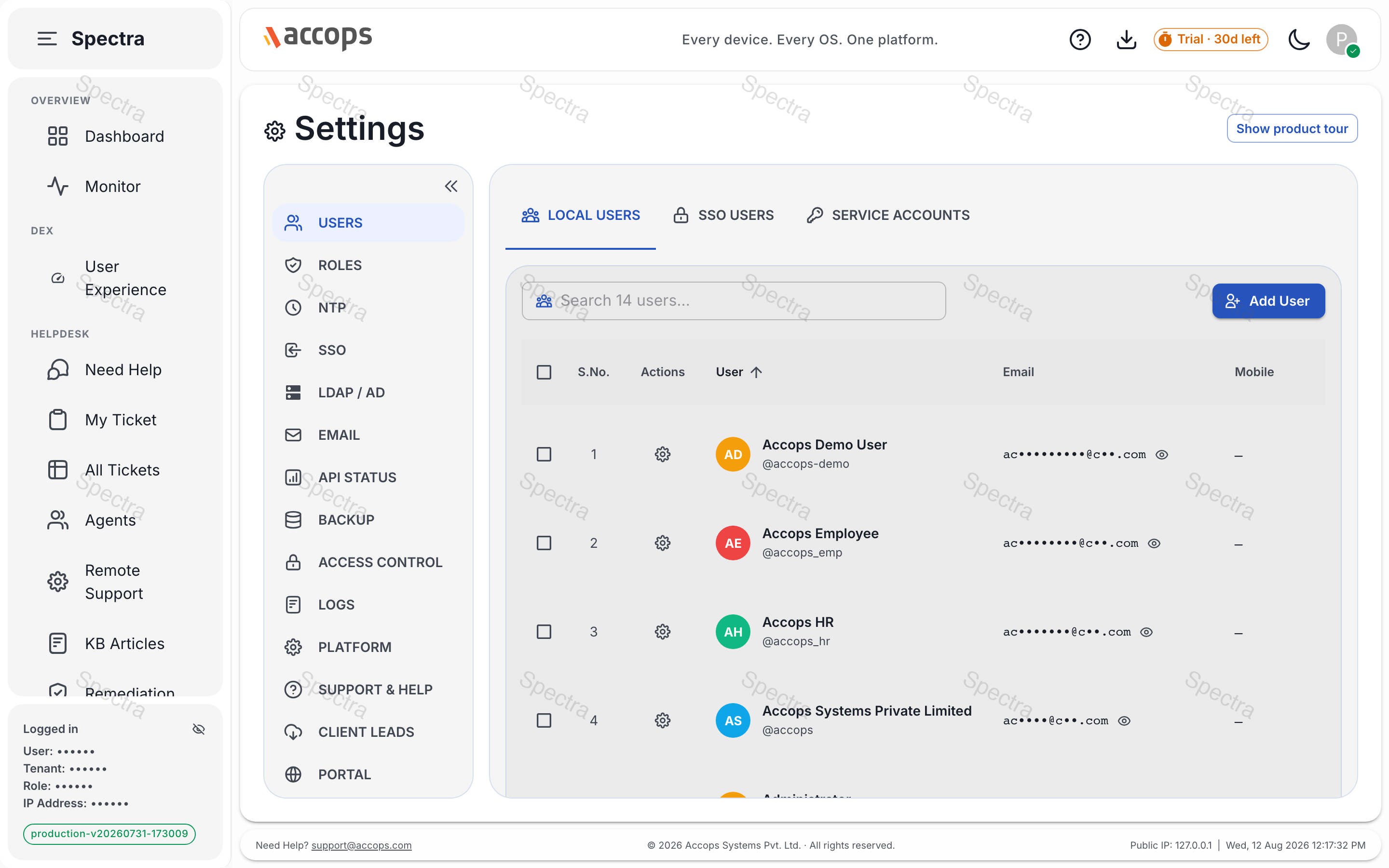The width and height of the screenshot is (1389, 868).
Task: Open the profile avatar menu
Action: click(1342, 40)
